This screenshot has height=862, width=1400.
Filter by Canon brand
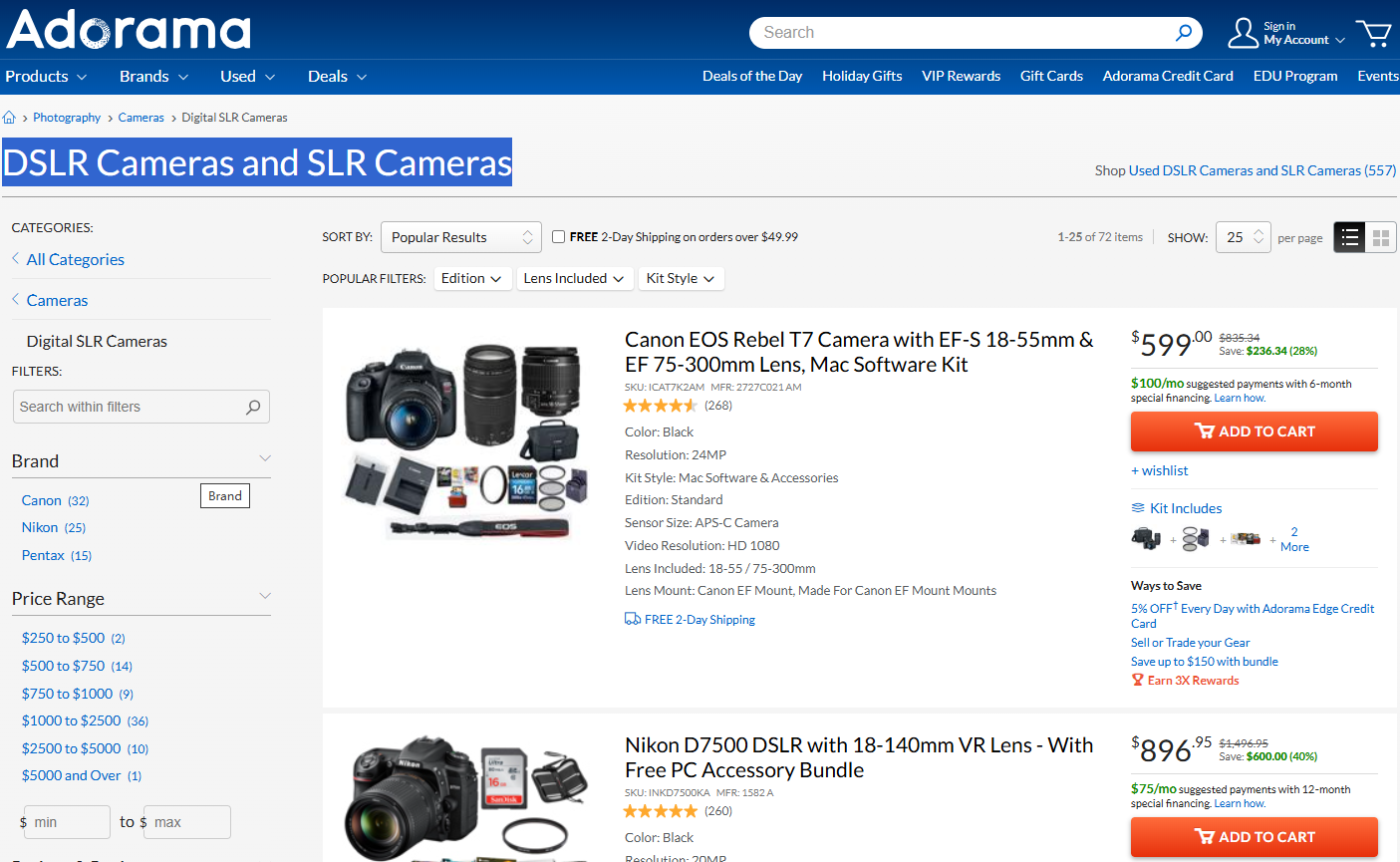point(56,500)
